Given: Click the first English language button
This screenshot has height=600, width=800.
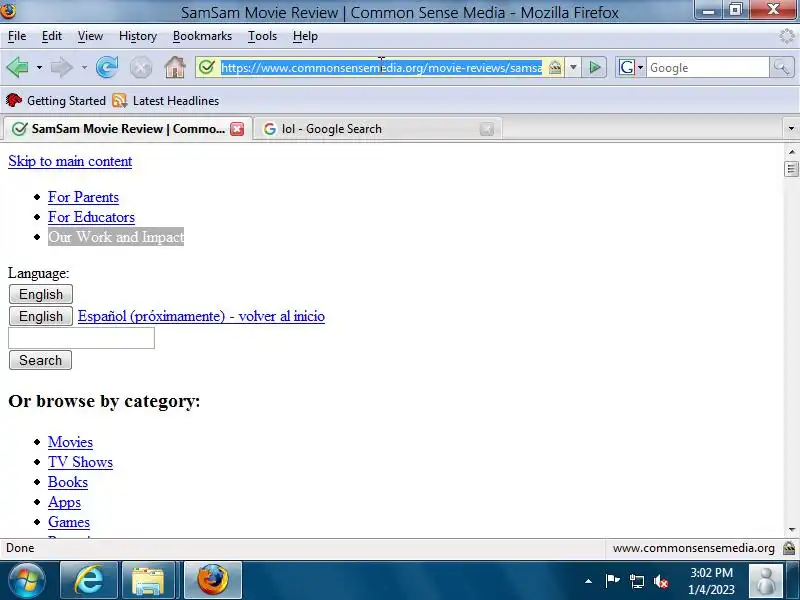Looking at the screenshot, I should tap(41, 294).
